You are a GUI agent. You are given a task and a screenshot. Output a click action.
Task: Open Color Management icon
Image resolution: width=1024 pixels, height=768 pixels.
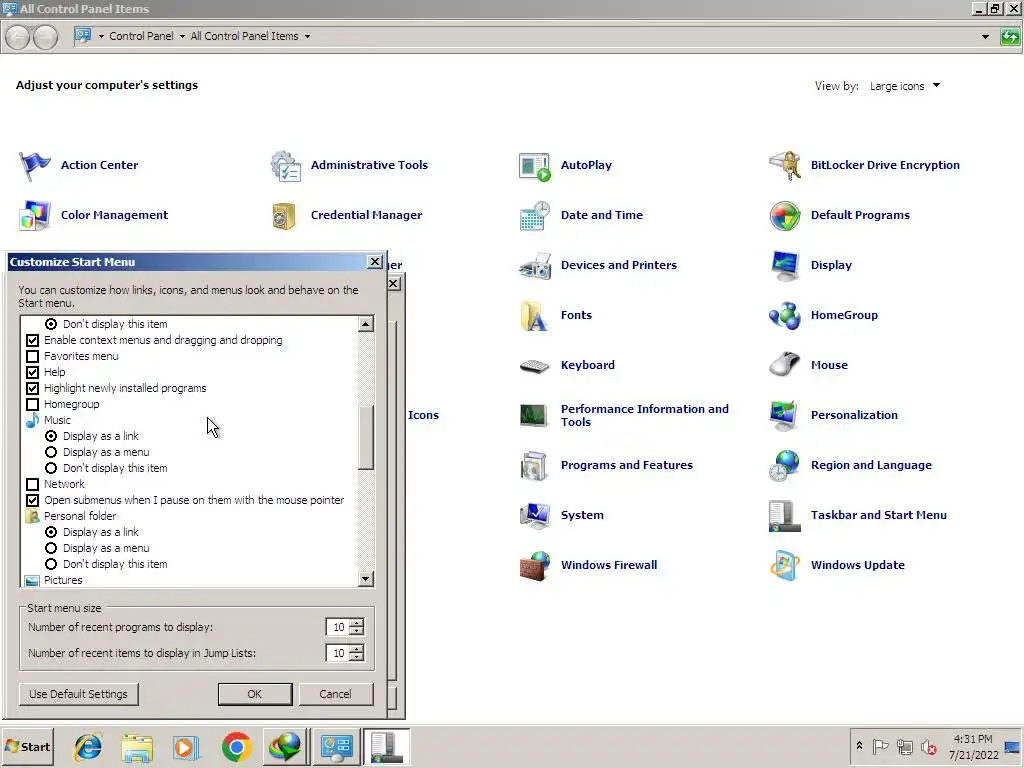coord(35,216)
